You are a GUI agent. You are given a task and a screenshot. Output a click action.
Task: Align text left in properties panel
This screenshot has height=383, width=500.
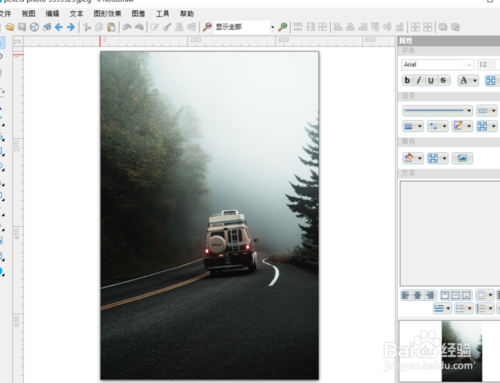(406, 295)
